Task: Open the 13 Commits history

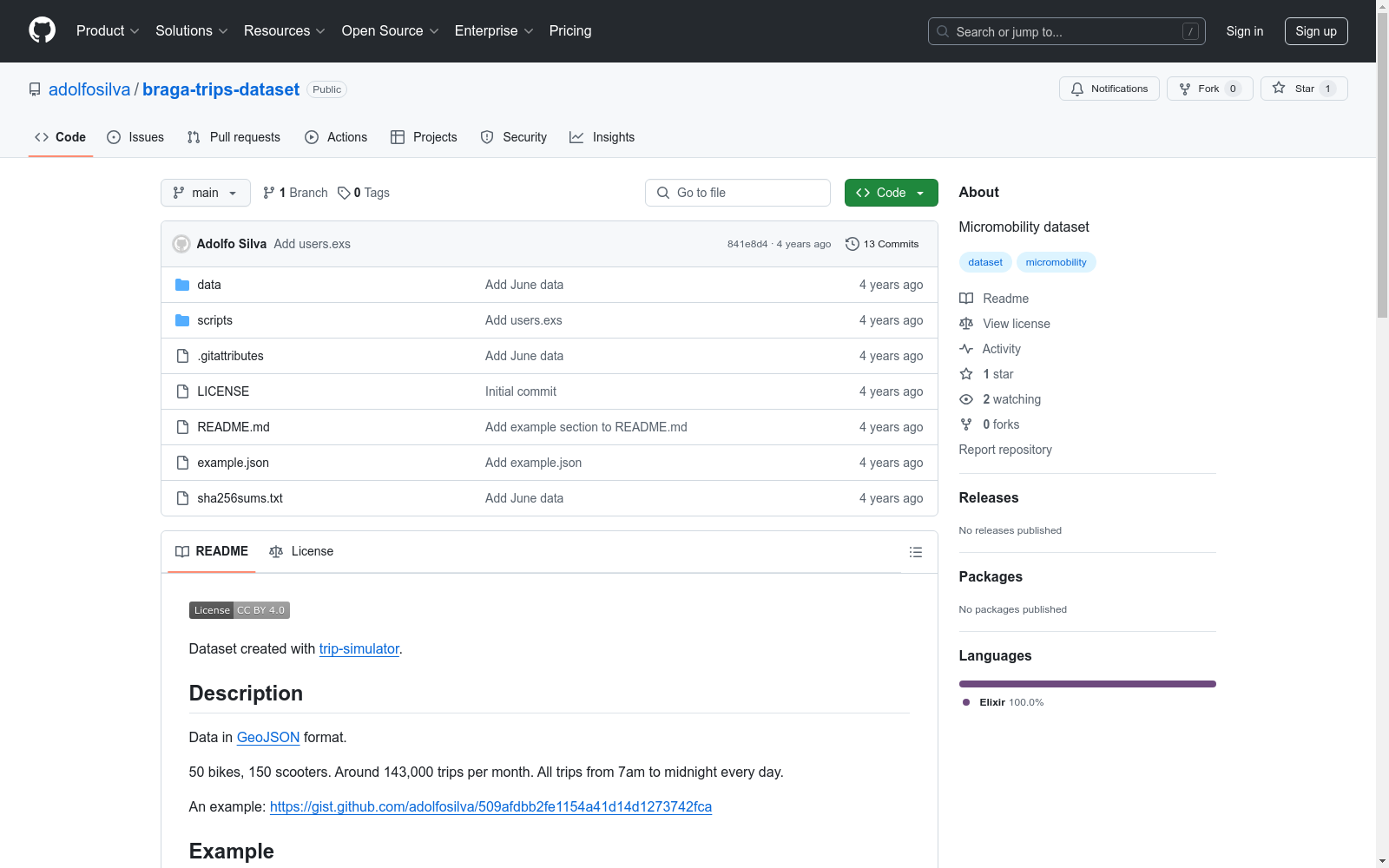Action: 882,244
